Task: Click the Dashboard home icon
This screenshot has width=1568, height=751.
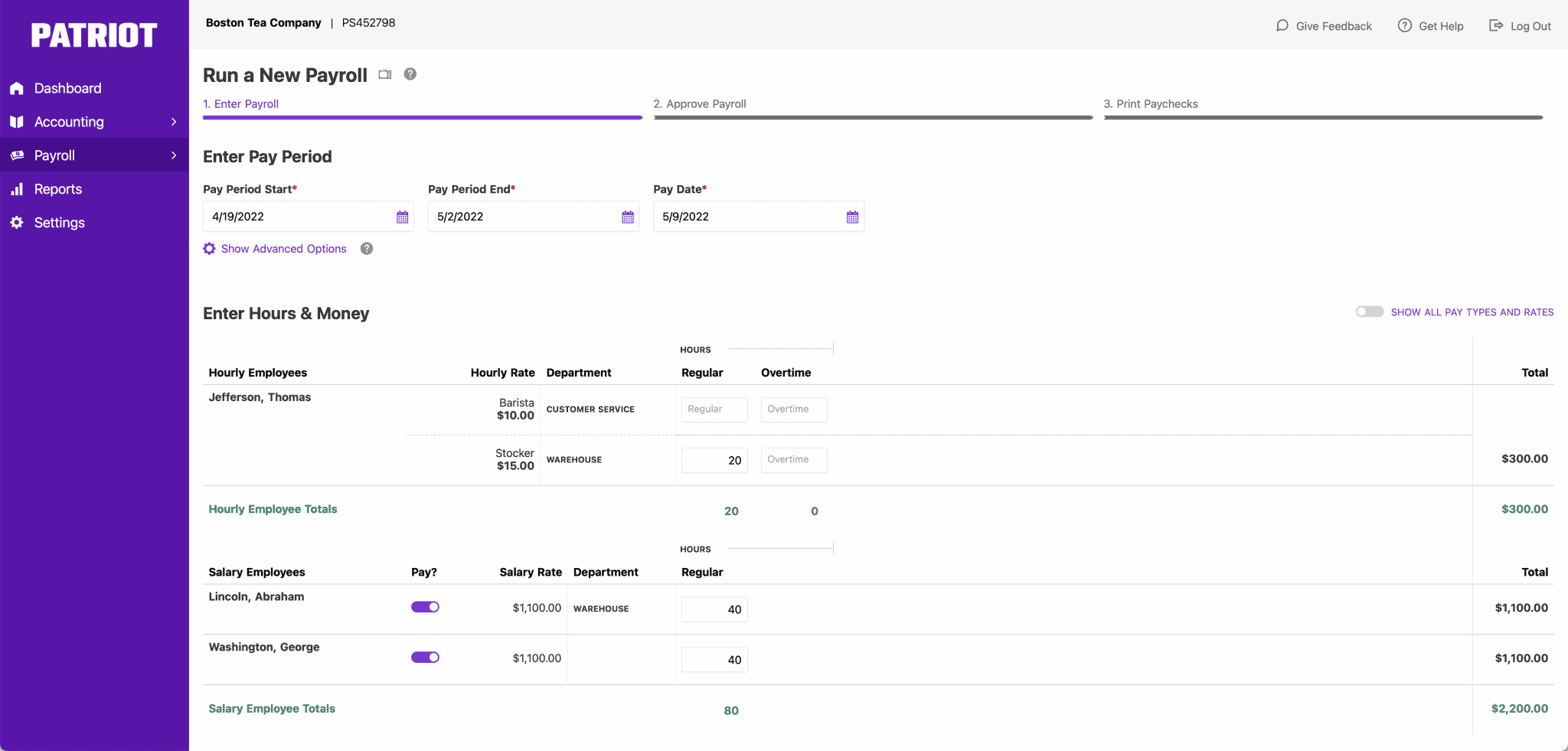Action: point(17,88)
